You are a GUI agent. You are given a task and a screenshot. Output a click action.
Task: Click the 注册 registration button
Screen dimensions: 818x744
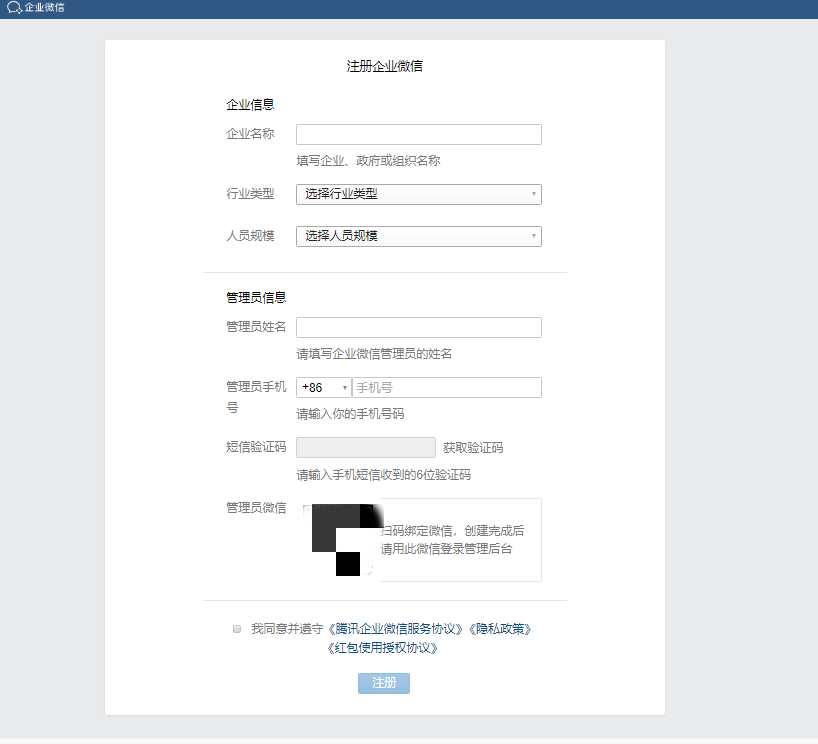[x=383, y=683]
